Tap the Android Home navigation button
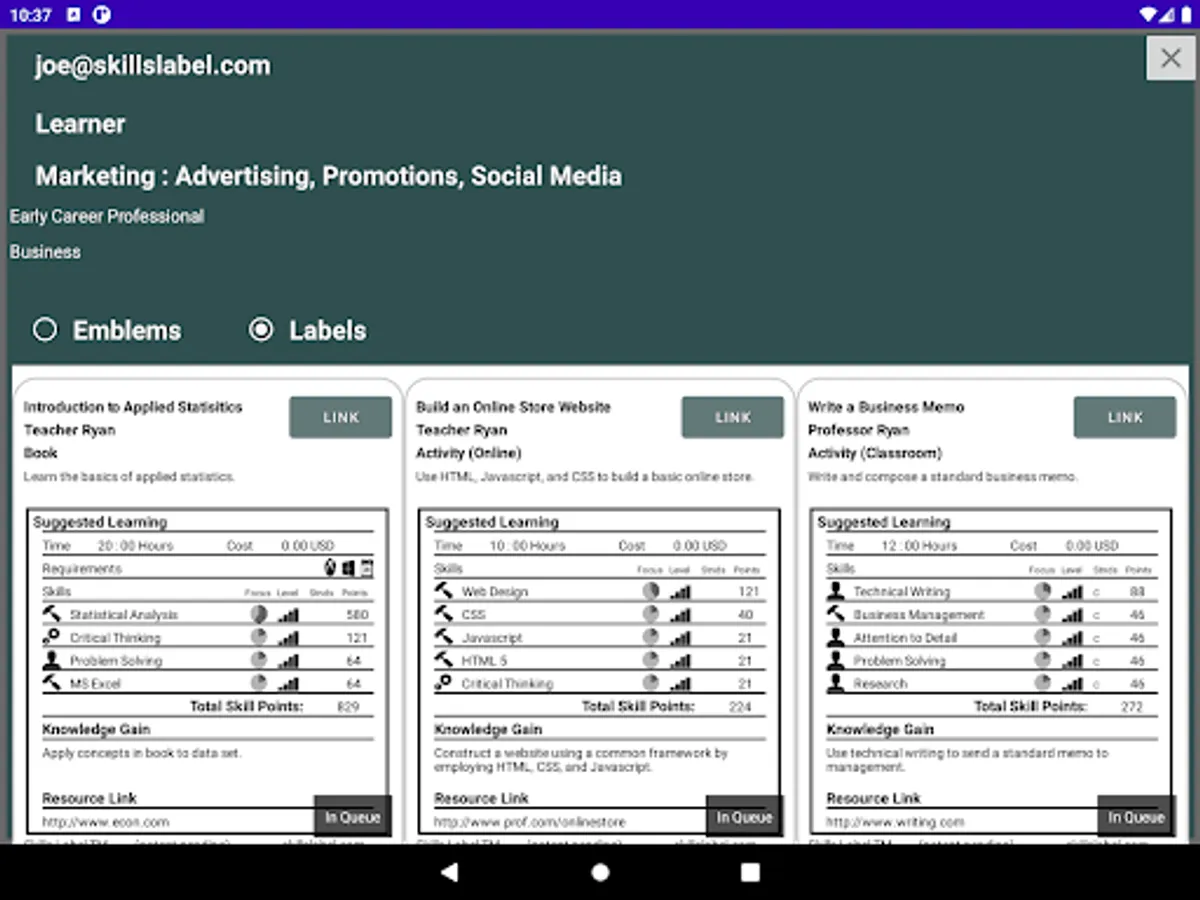1200x900 pixels. pos(599,872)
